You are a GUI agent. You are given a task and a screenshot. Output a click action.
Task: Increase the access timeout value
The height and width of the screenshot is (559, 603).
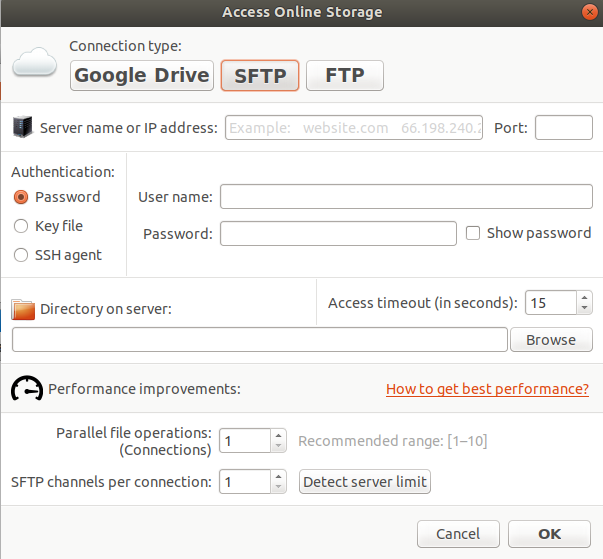[585, 298]
